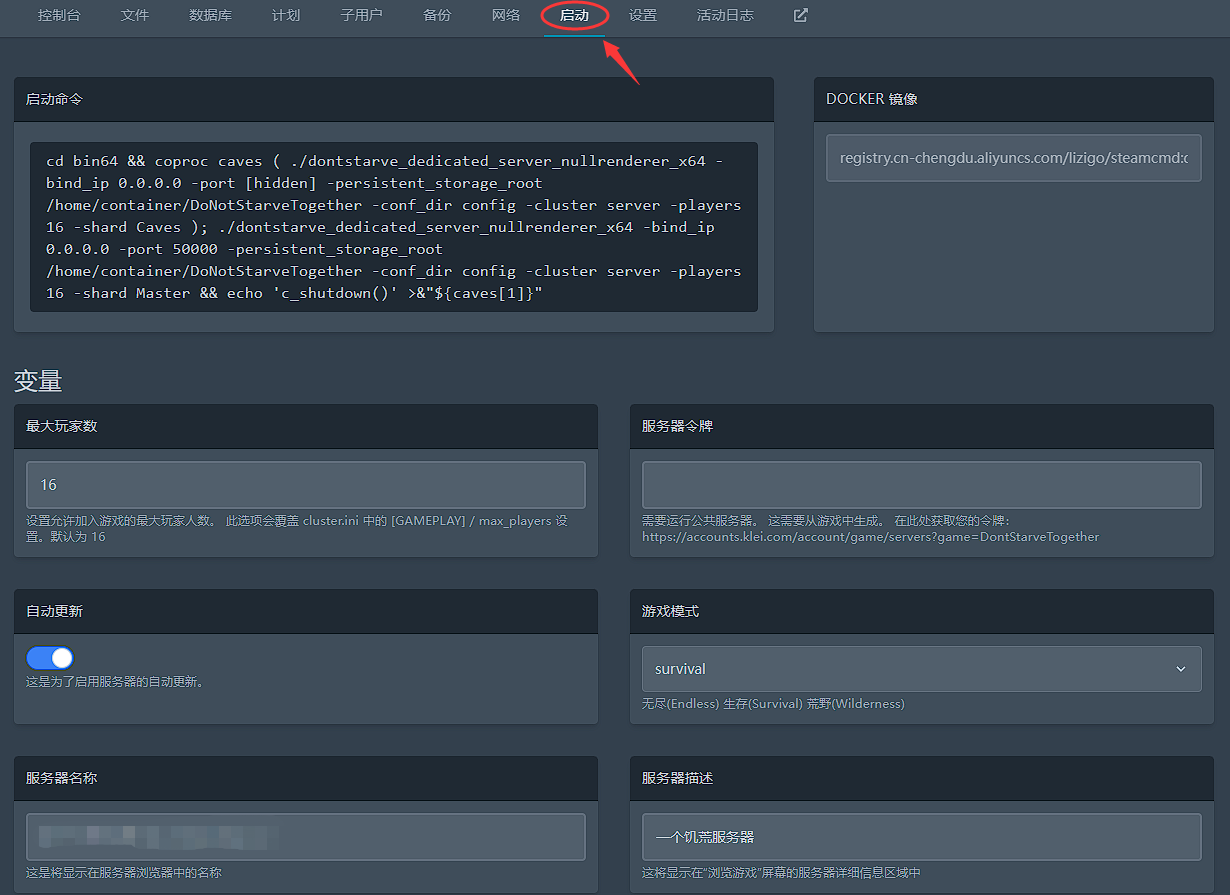Screen dimensions: 1230x895
Task: Click the 服务器令牌 input field
Action: click(x=921, y=485)
